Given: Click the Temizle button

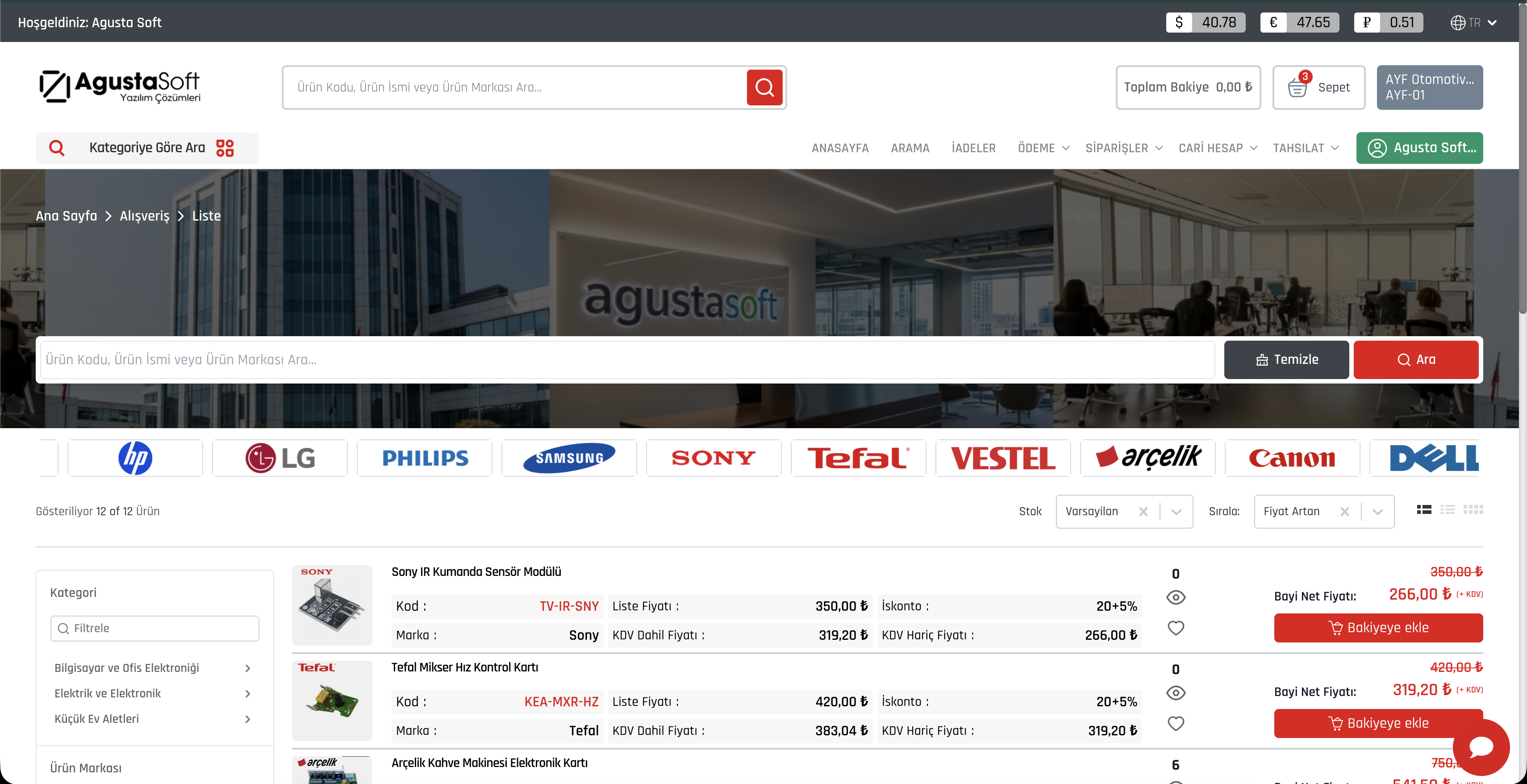Looking at the screenshot, I should point(1286,360).
